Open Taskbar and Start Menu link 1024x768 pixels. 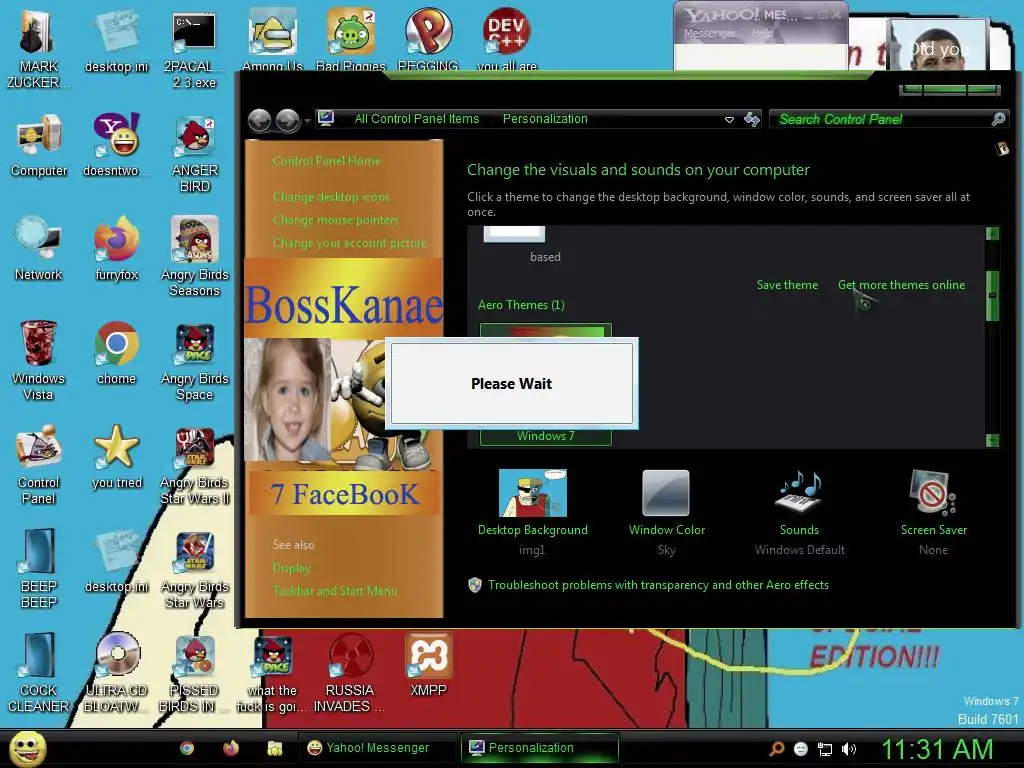335,591
